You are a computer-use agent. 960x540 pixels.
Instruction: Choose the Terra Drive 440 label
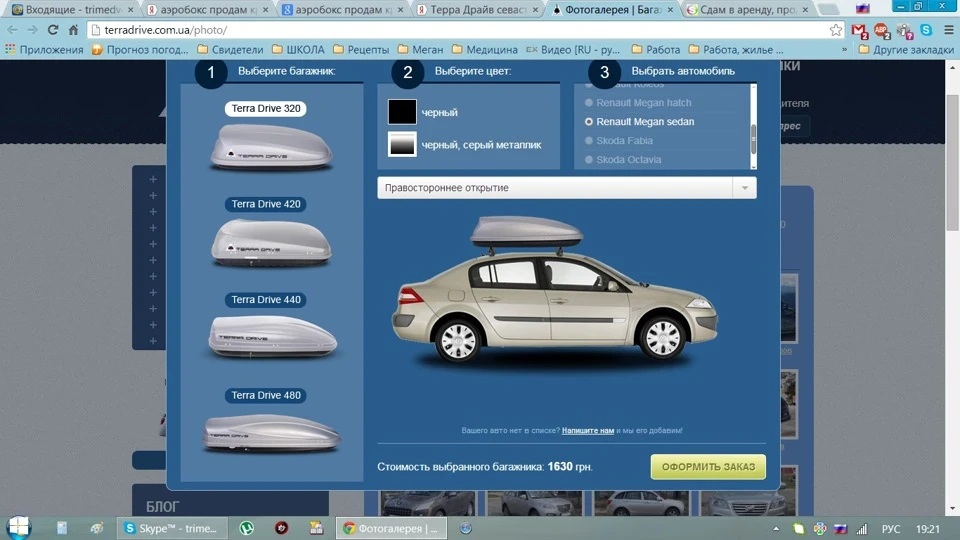pos(266,299)
